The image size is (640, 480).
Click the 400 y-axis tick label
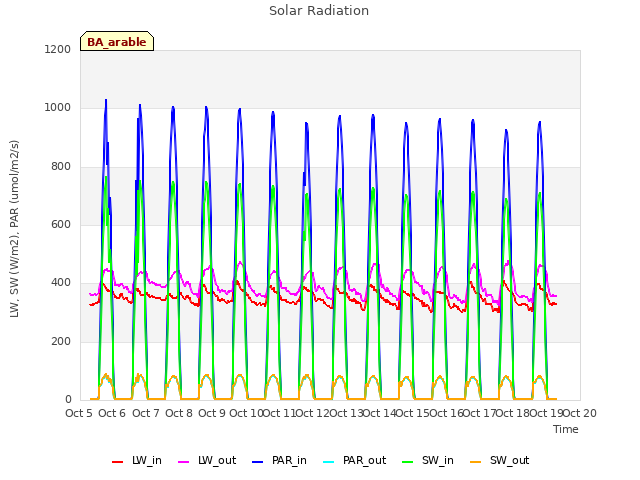coord(61,282)
